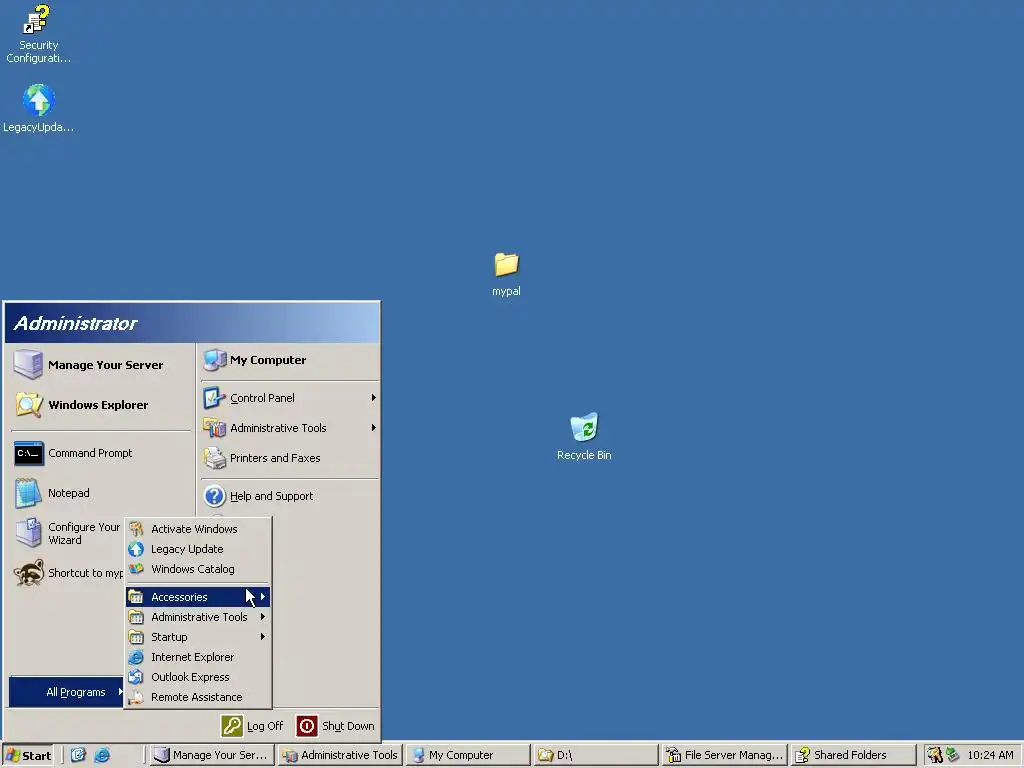Click the All Programs arrow
This screenshot has width=1024, height=768.
coord(120,692)
